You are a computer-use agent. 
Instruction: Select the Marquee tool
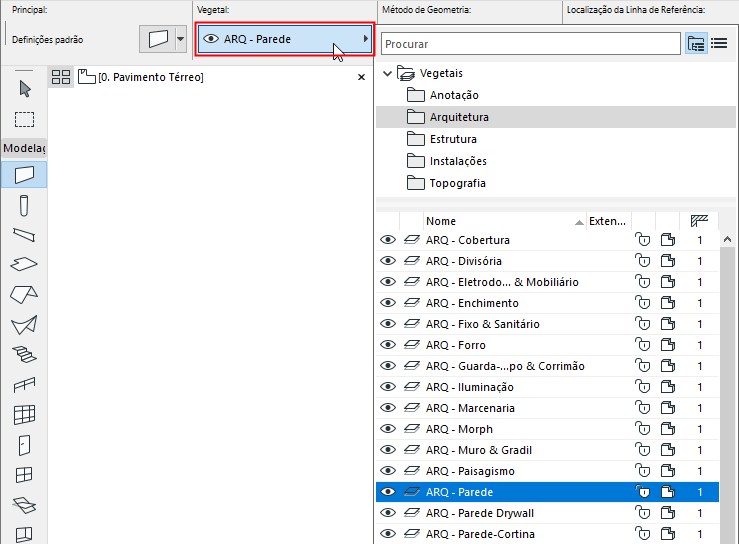25,119
